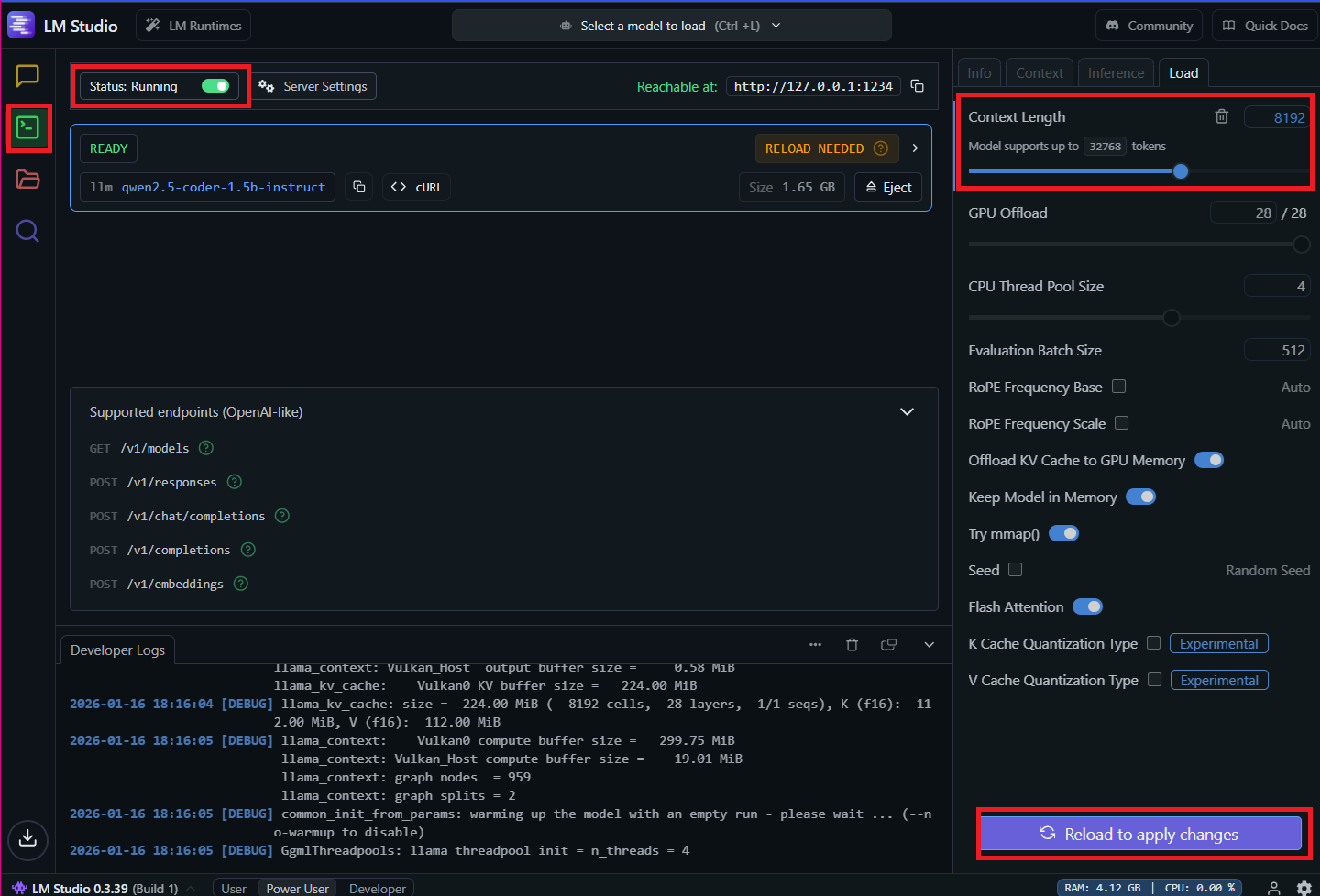
Task: Click Reload to apply changes
Action: [x=1141, y=834]
